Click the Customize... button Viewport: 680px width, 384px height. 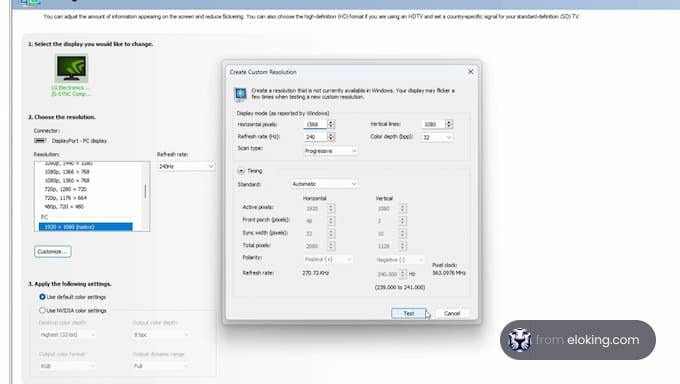[x=52, y=252]
